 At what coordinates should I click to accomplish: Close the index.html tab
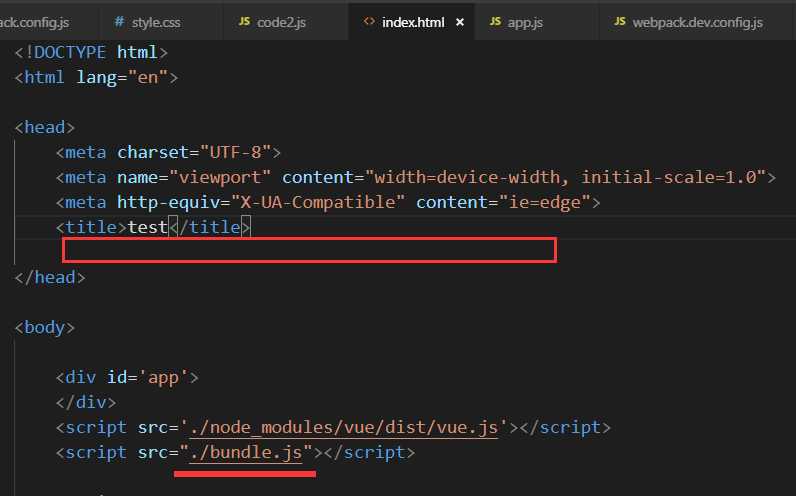[x=460, y=21]
